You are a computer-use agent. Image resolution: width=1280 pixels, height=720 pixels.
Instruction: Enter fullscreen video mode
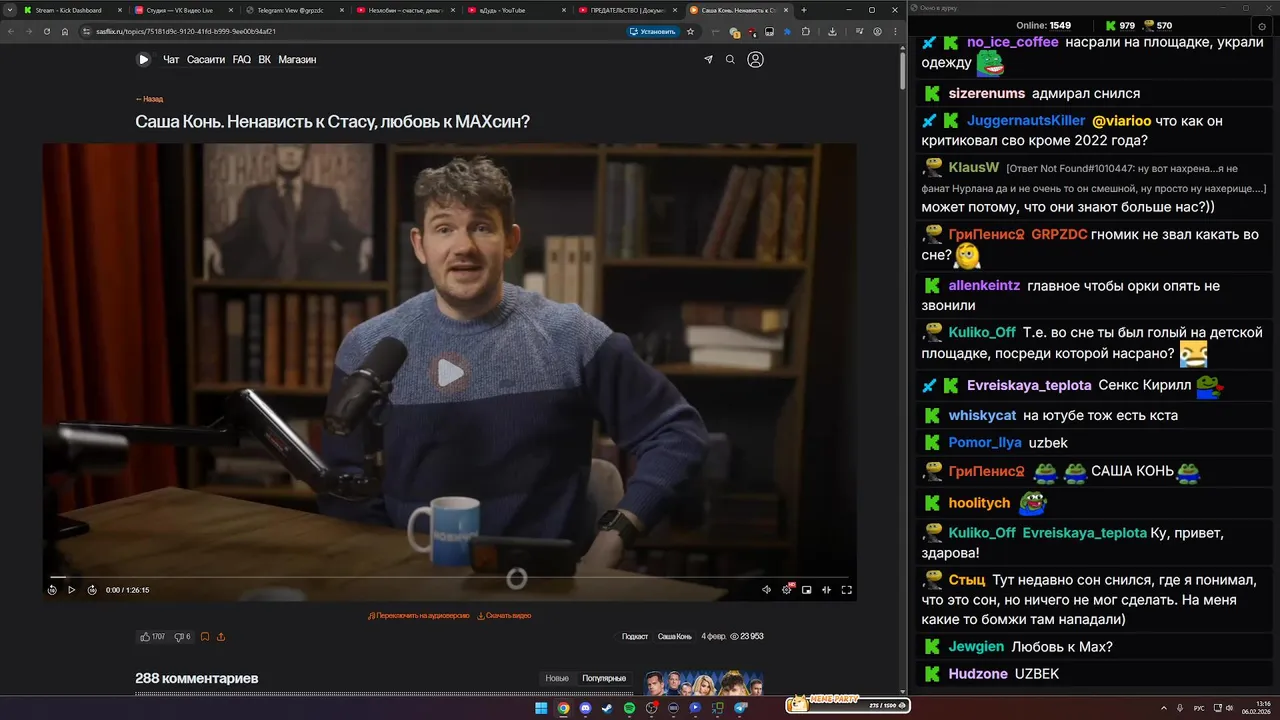(x=846, y=590)
